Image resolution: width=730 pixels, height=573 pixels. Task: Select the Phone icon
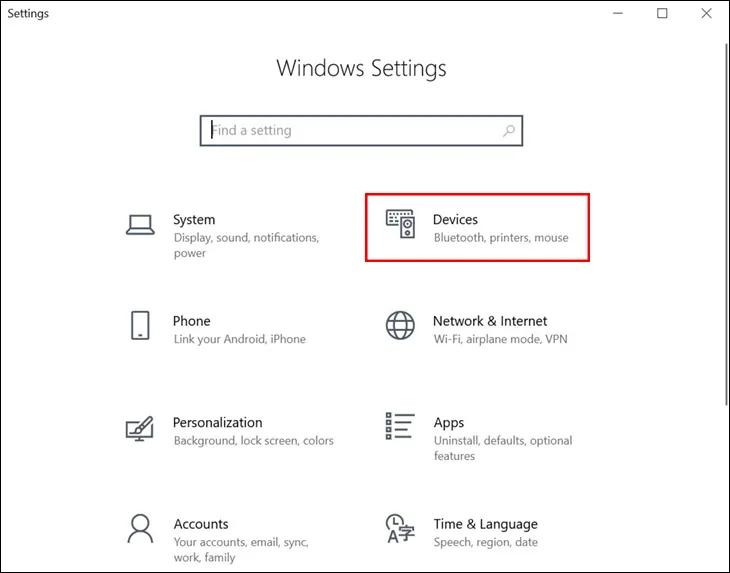coord(140,325)
